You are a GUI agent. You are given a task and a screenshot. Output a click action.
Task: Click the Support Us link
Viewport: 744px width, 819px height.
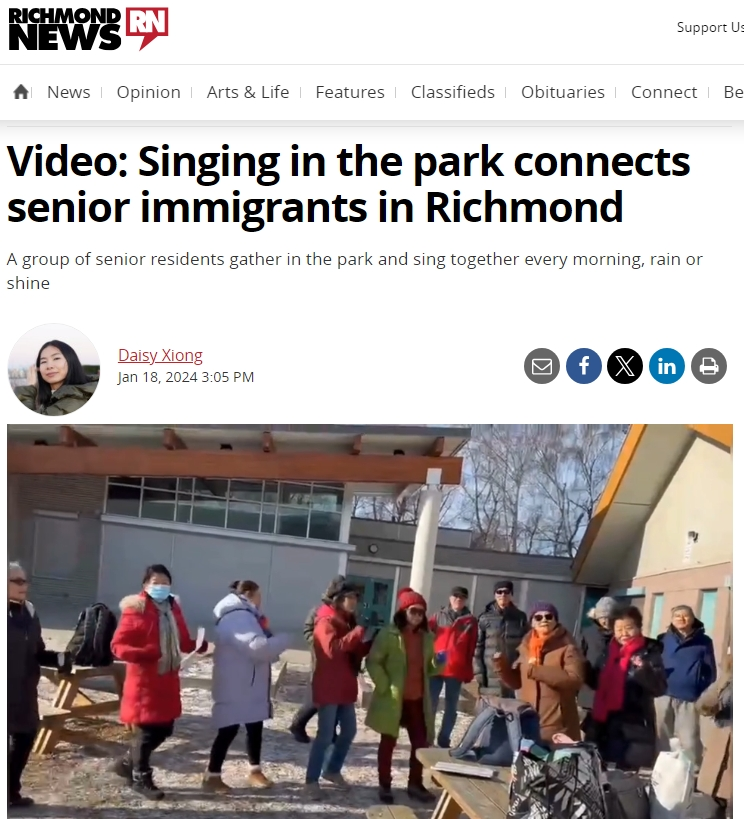click(x=710, y=27)
